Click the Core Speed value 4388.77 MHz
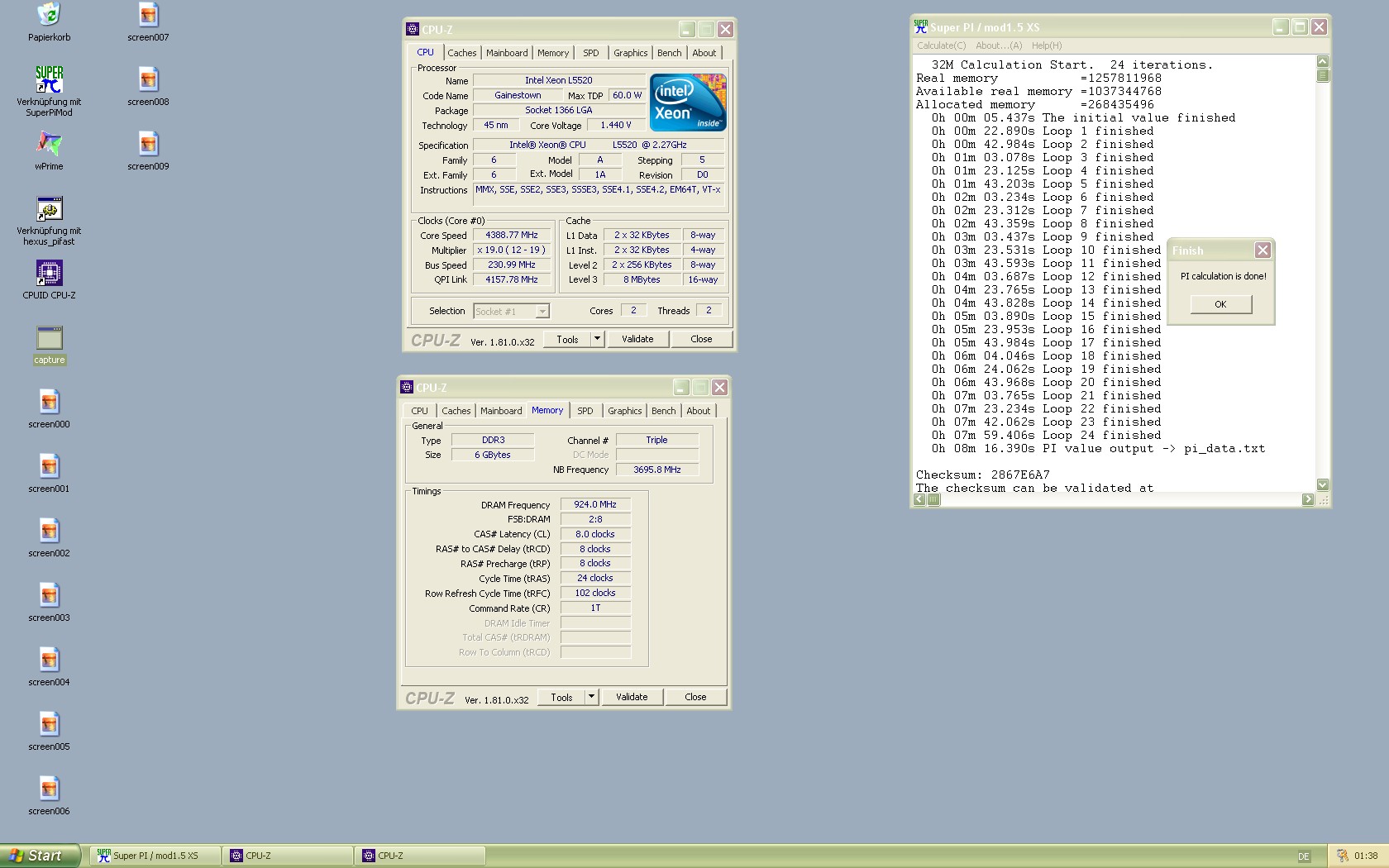The width and height of the screenshot is (1389, 868). (512, 235)
